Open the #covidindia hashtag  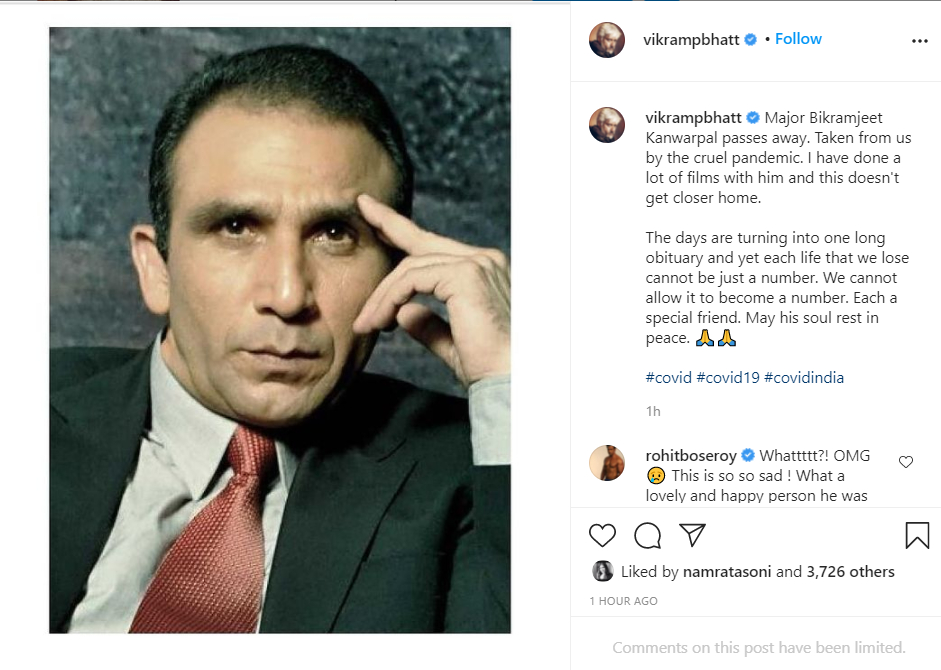pyautogui.click(x=804, y=378)
